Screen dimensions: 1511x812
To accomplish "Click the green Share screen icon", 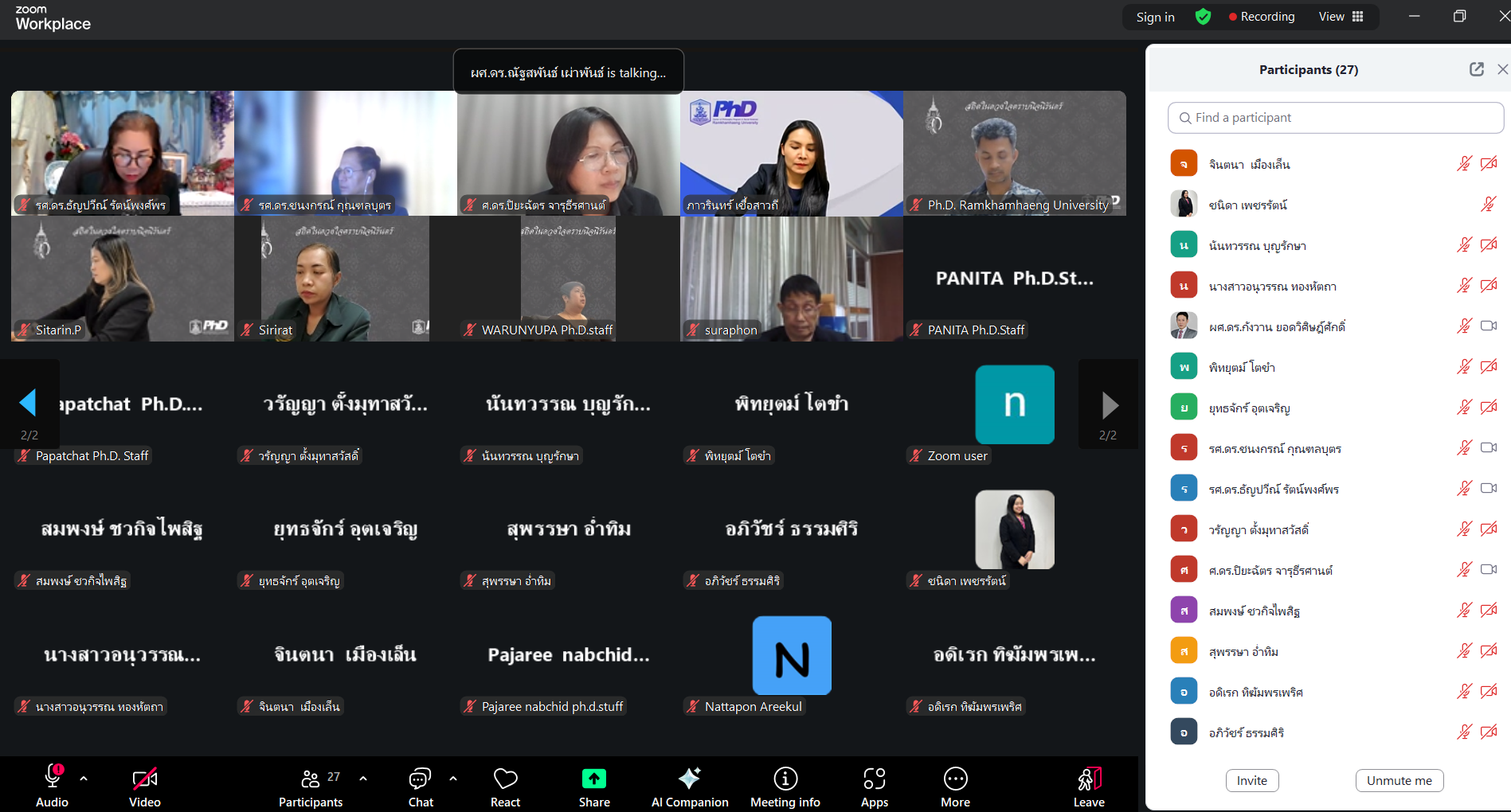I will pyautogui.click(x=594, y=779).
